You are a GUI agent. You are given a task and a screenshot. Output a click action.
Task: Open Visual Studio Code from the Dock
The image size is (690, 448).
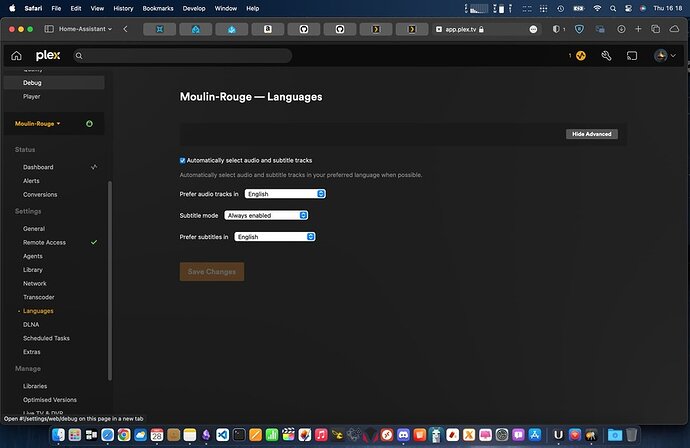223,435
